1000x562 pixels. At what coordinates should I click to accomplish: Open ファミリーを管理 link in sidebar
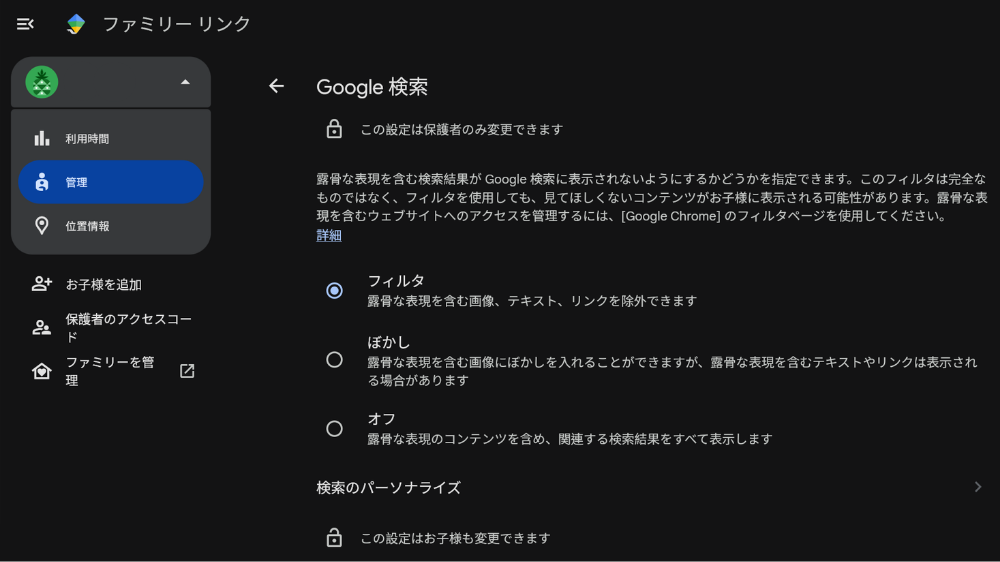pyautogui.click(x=111, y=371)
